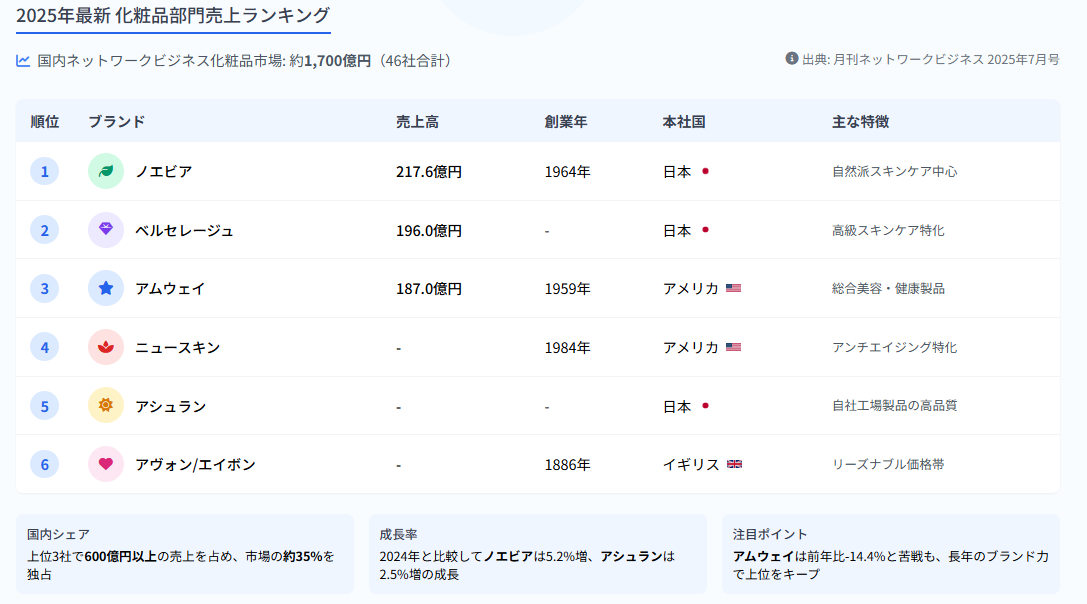Click the blue star icon for アムウェイ

(x=105, y=288)
